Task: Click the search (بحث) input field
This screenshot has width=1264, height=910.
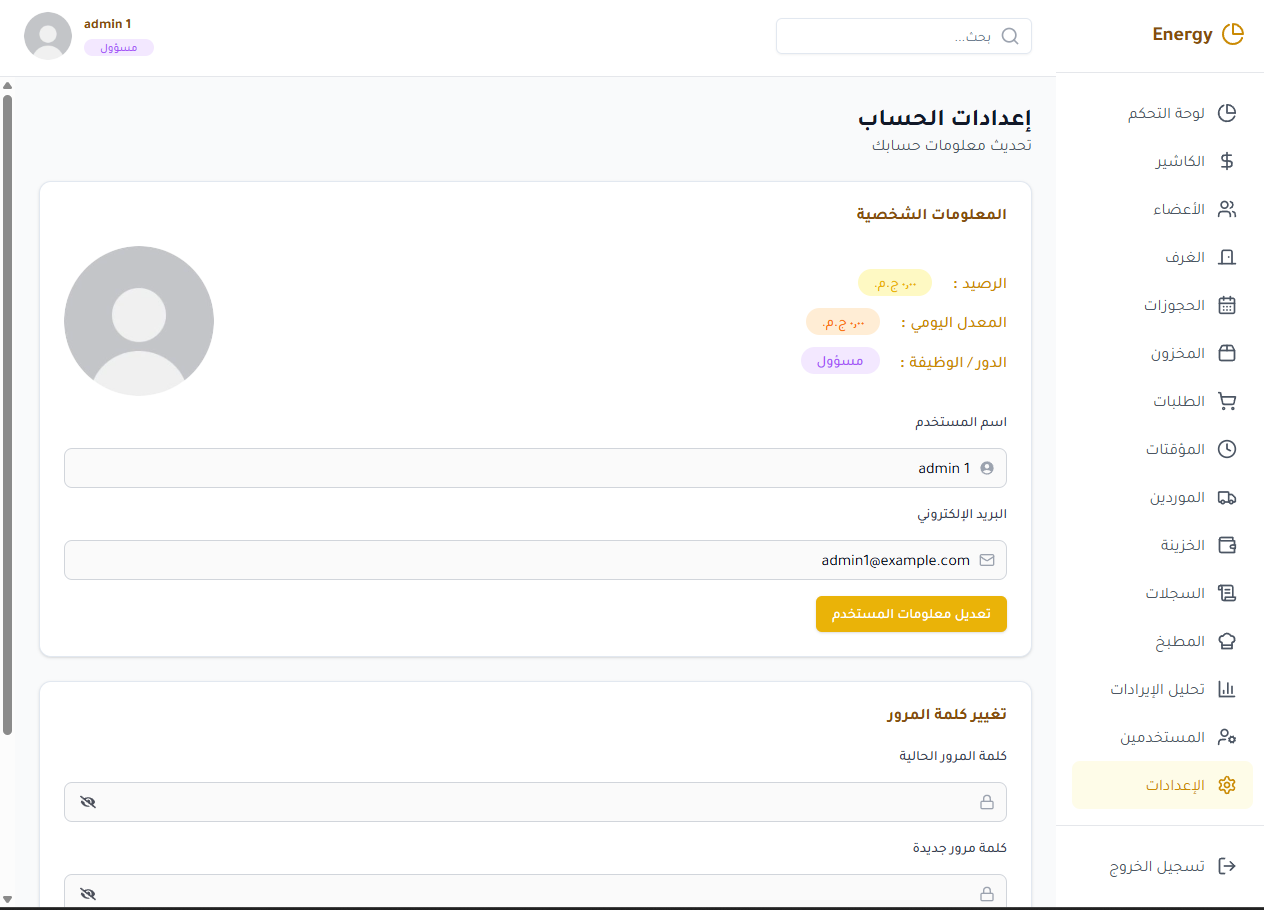Action: 890,36
